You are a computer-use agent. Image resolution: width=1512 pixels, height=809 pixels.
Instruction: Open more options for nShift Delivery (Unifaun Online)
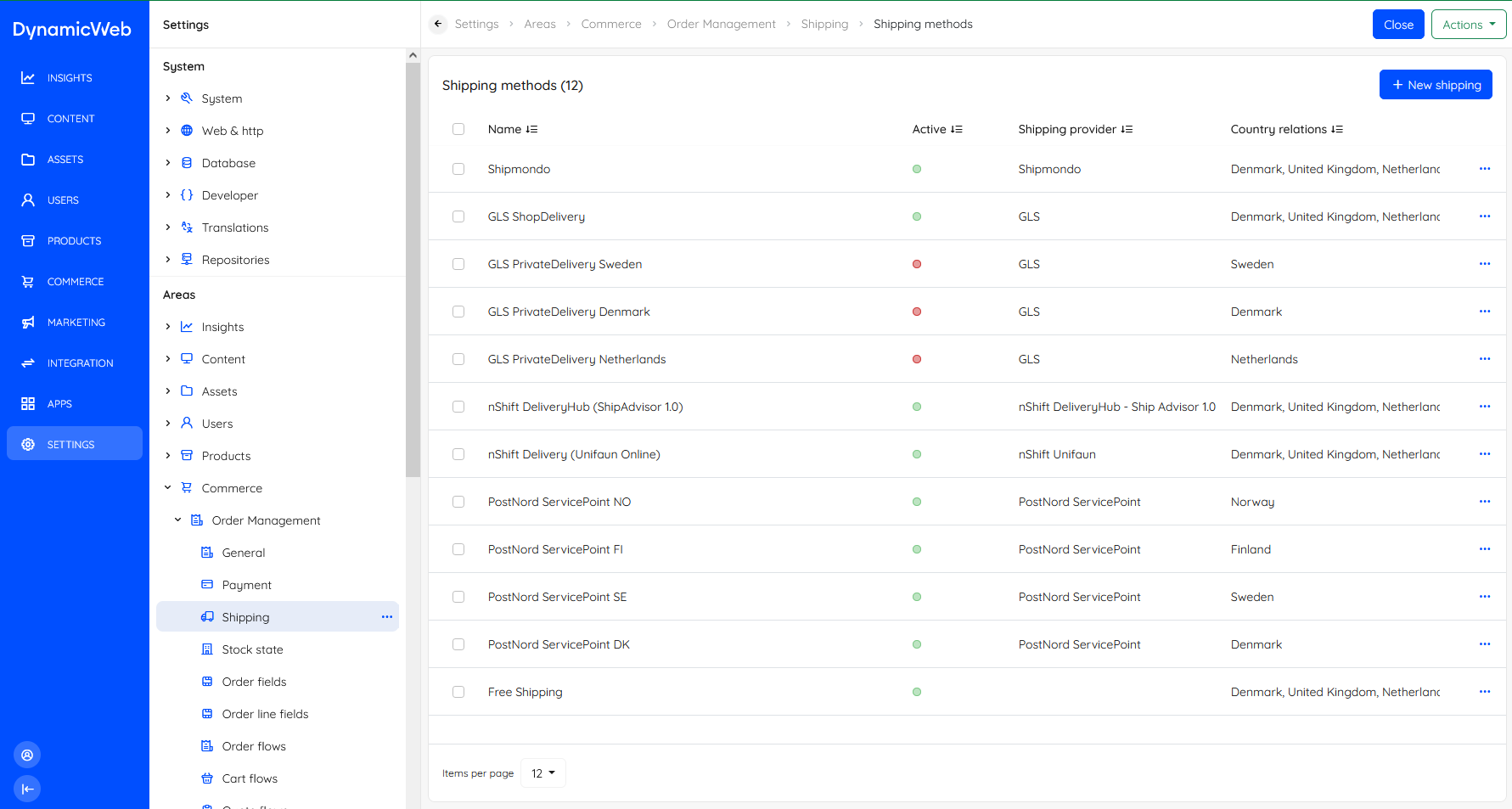pos(1485,454)
